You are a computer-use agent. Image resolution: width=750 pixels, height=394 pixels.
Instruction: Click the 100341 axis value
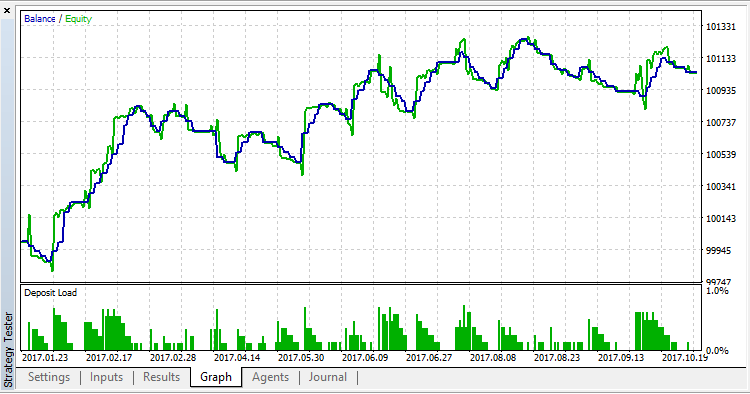click(721, 187)
